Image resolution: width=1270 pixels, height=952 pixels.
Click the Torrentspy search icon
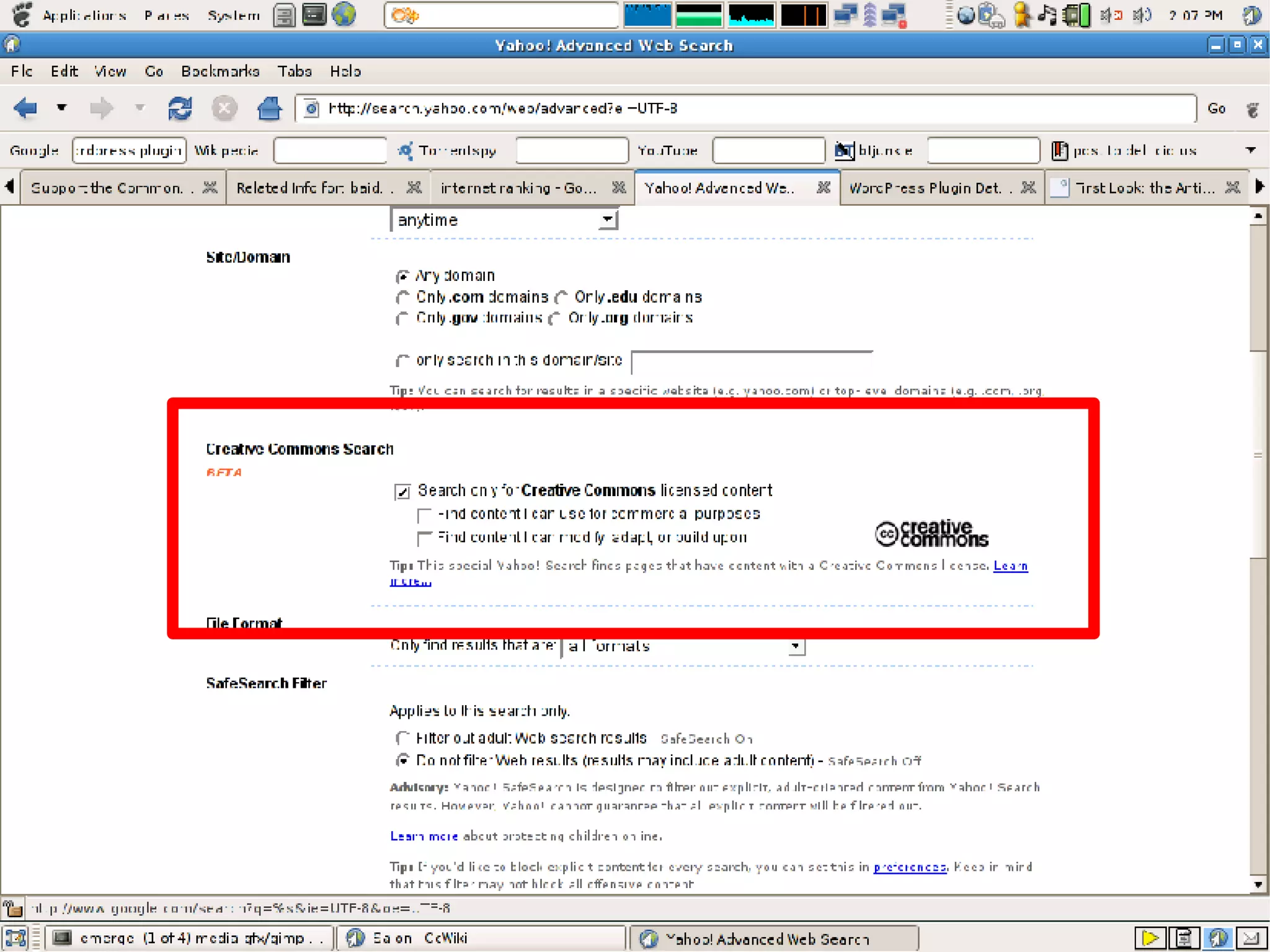coord(406,151)
